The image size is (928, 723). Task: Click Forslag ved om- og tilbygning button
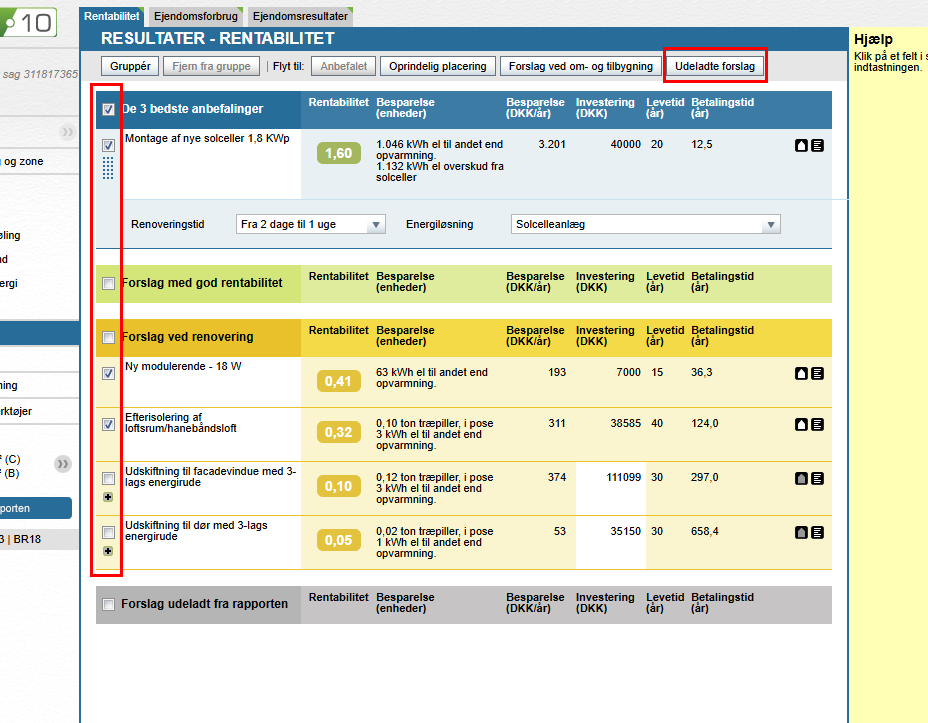pos(581,66)
